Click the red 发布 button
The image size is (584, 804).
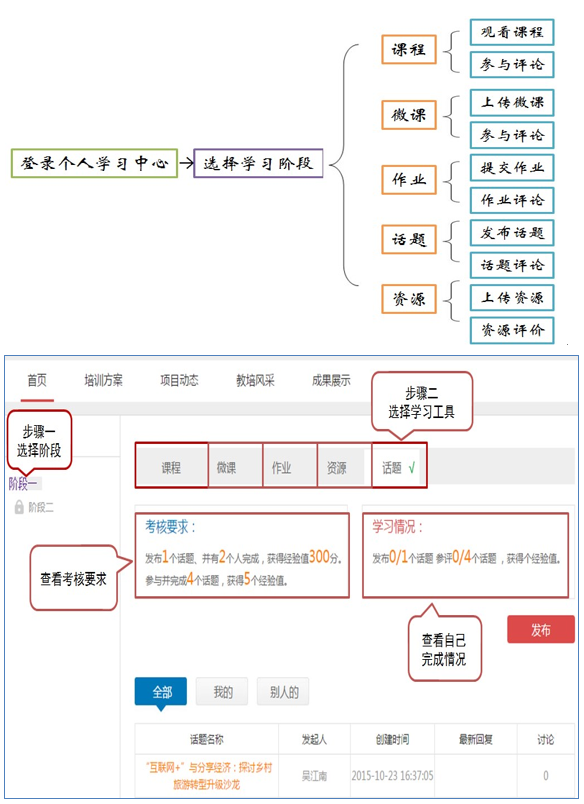(541, 629)
